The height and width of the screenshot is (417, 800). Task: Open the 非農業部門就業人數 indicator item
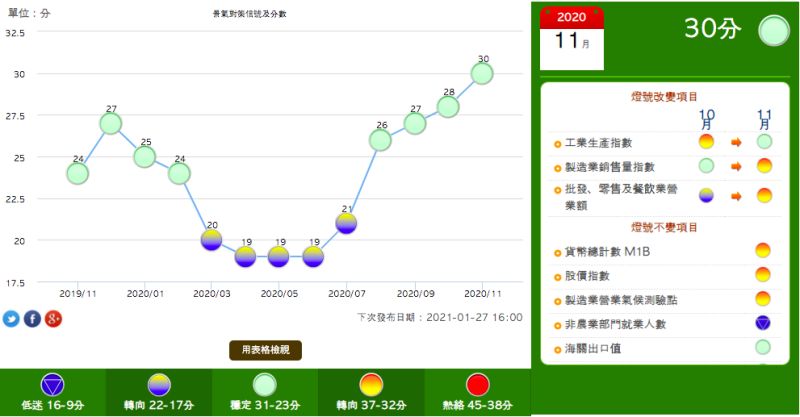615,324
